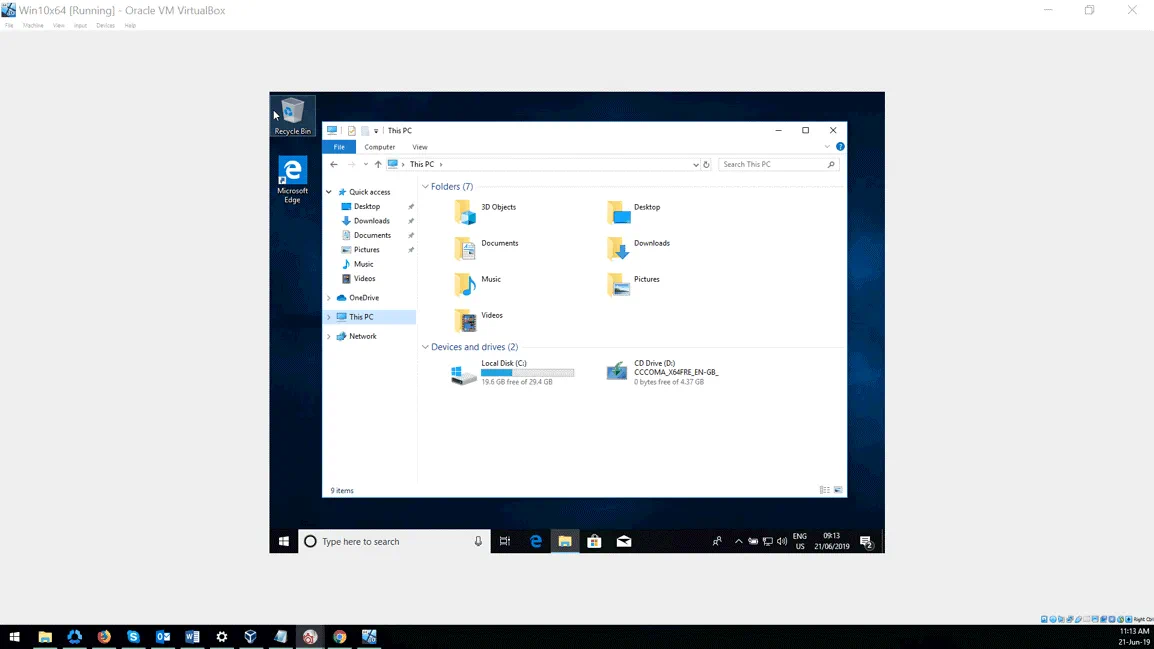Open Local Disk (C:) drive
Viewport: 1154px width, 649px height.
point(463,373)
